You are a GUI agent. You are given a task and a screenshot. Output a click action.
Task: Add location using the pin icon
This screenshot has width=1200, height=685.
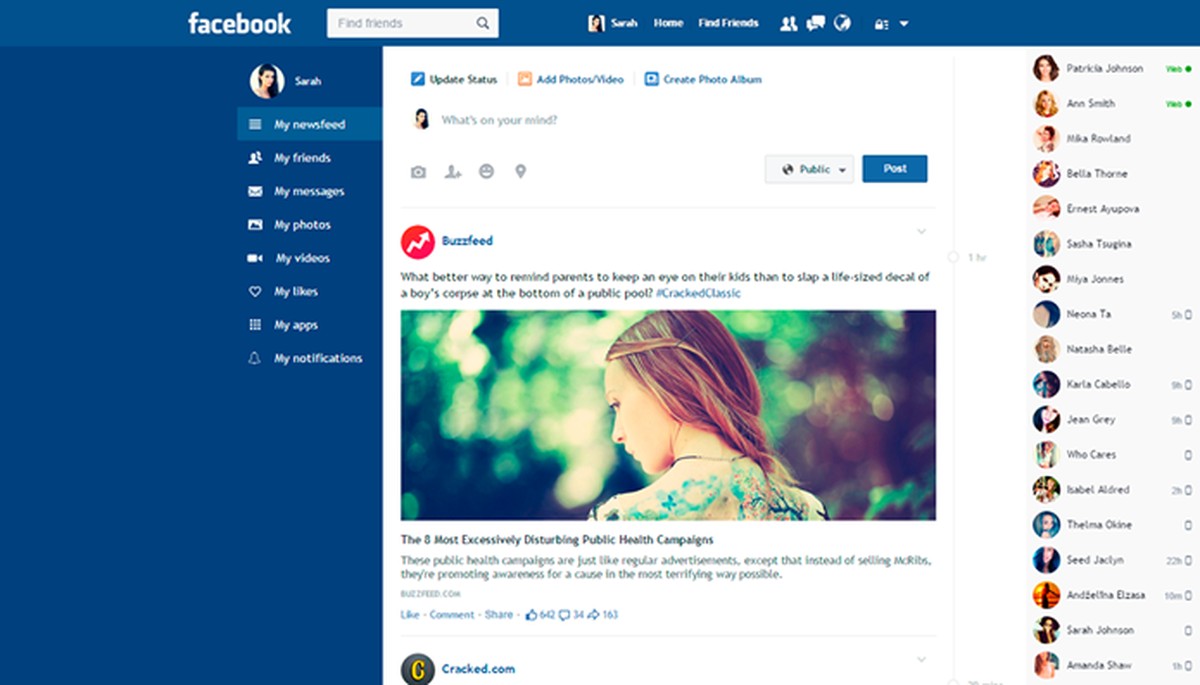point(520,171)
